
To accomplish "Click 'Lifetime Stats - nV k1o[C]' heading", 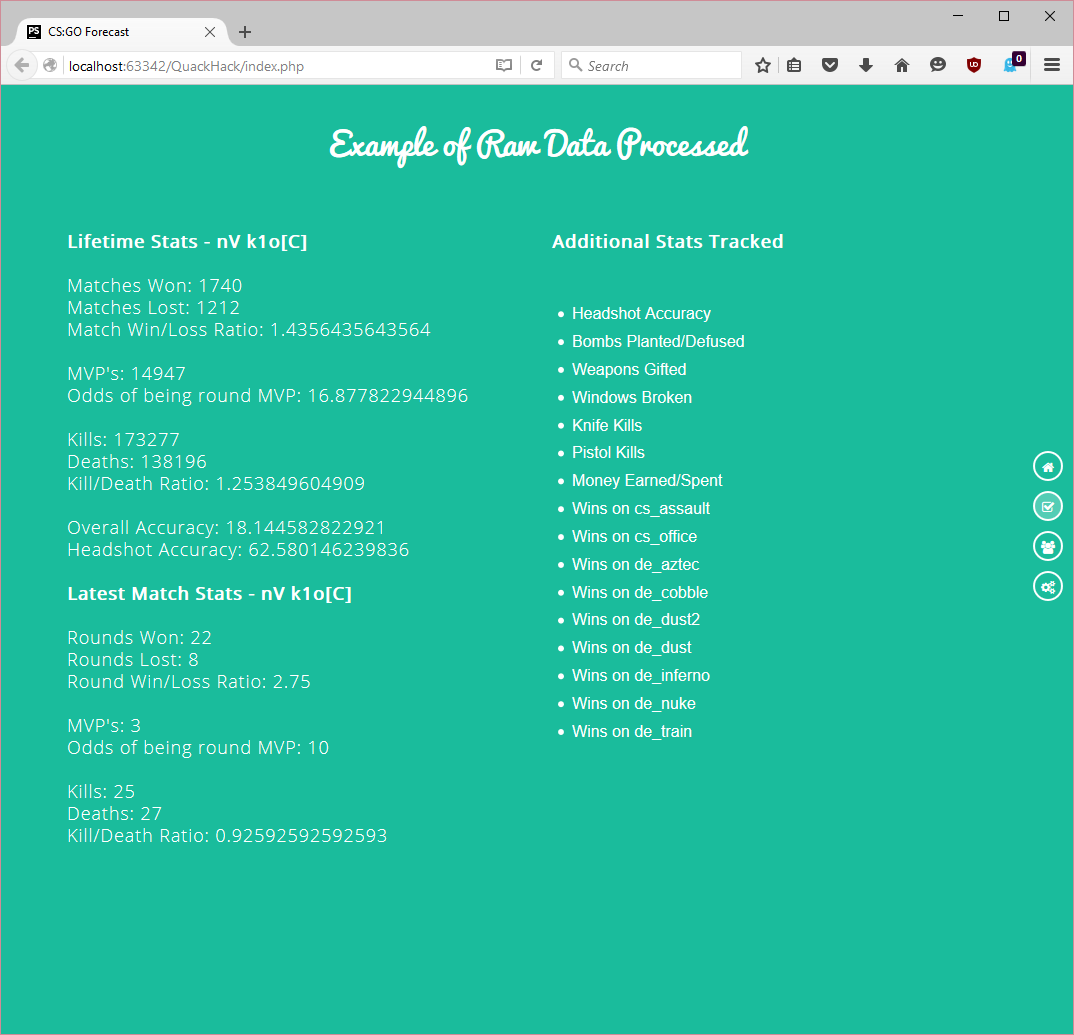I will pos(187,242).
